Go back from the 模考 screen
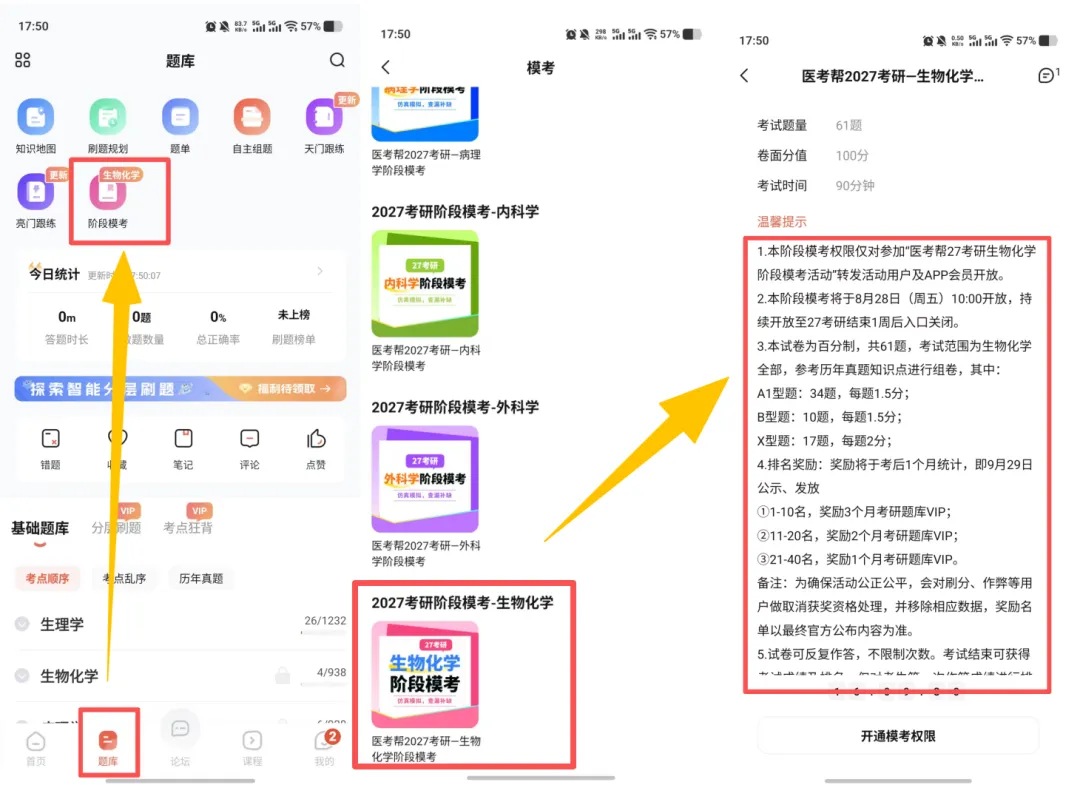The height and width of the screenshot is (802, 1080). pos(386,67)
